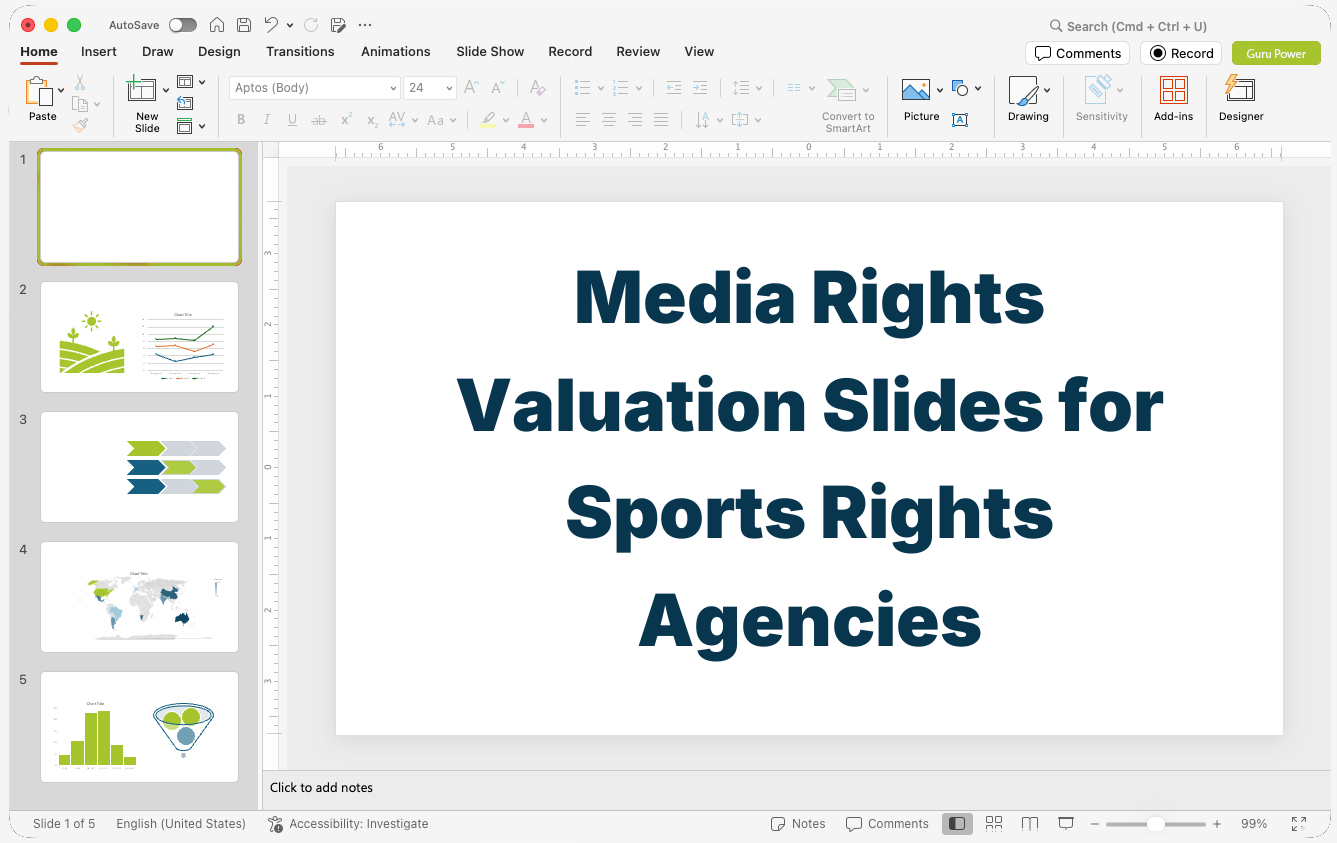Clear all text formatting
The image size is (1337, 843).
538,88
